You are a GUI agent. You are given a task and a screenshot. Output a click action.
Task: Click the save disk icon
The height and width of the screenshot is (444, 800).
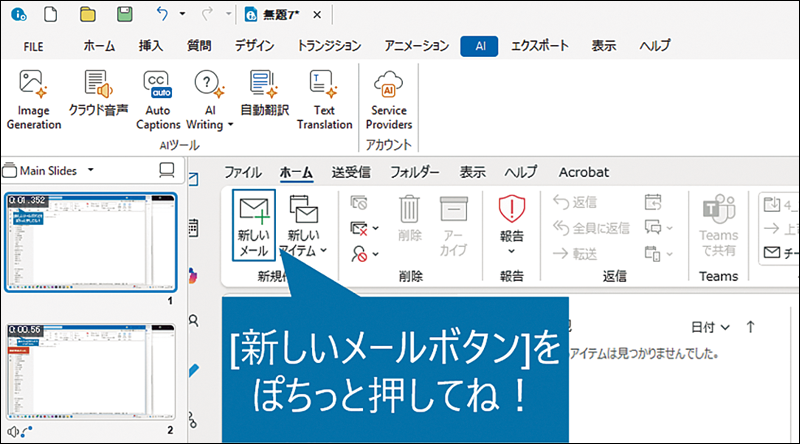click(124, 14)
